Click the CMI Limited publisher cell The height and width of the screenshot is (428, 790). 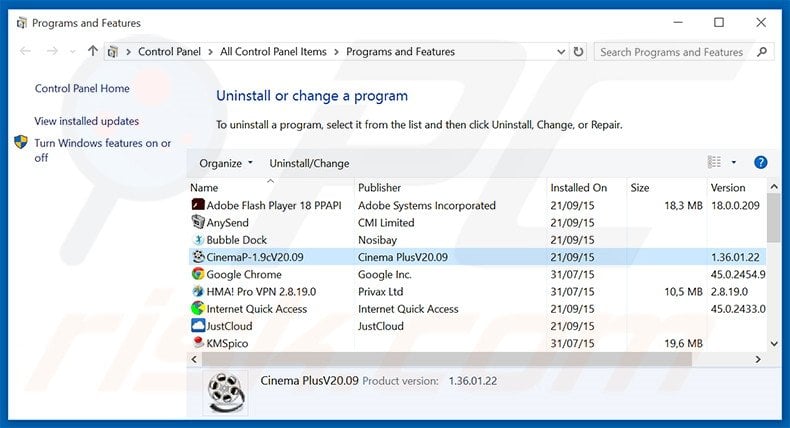click(x=386, y=222)
